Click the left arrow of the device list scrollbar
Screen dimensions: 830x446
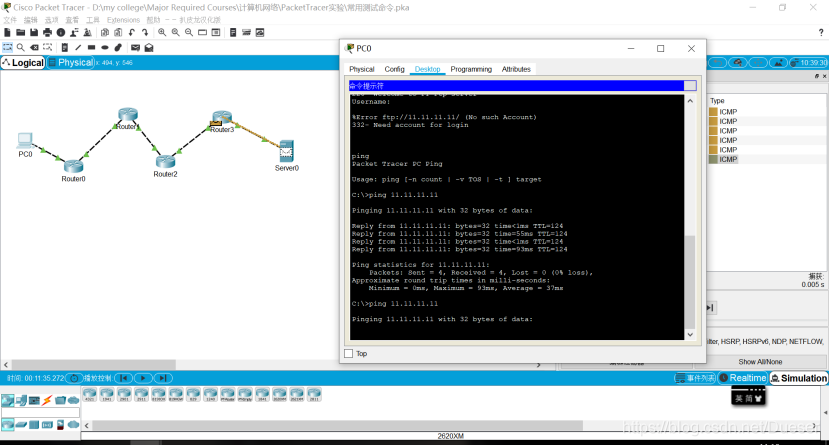[x=87, y=425]
